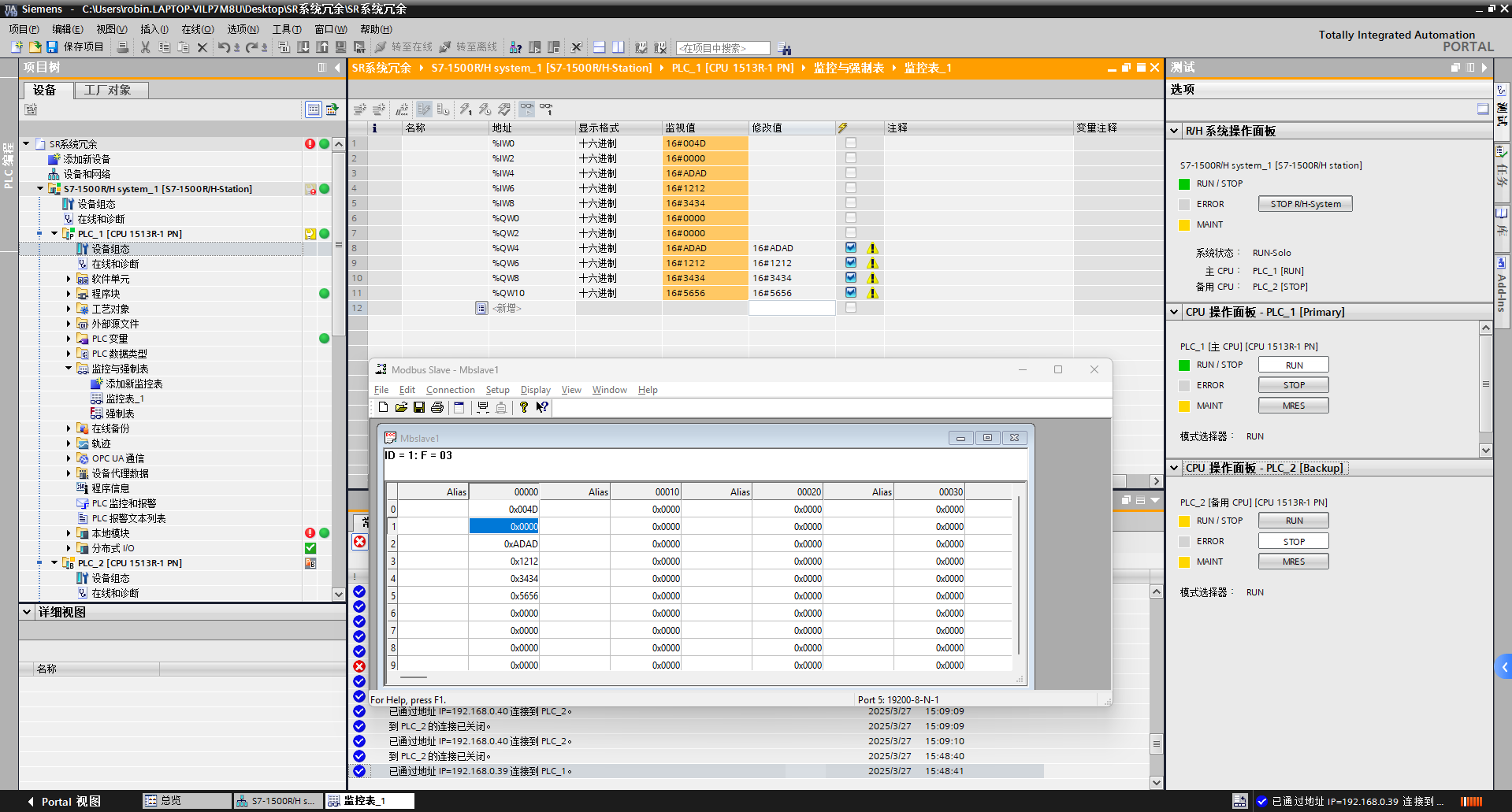Uncheck modify checkbox for %QW10 row
Viewport: 1512px width, 812px height.
(x=851, y=293)
